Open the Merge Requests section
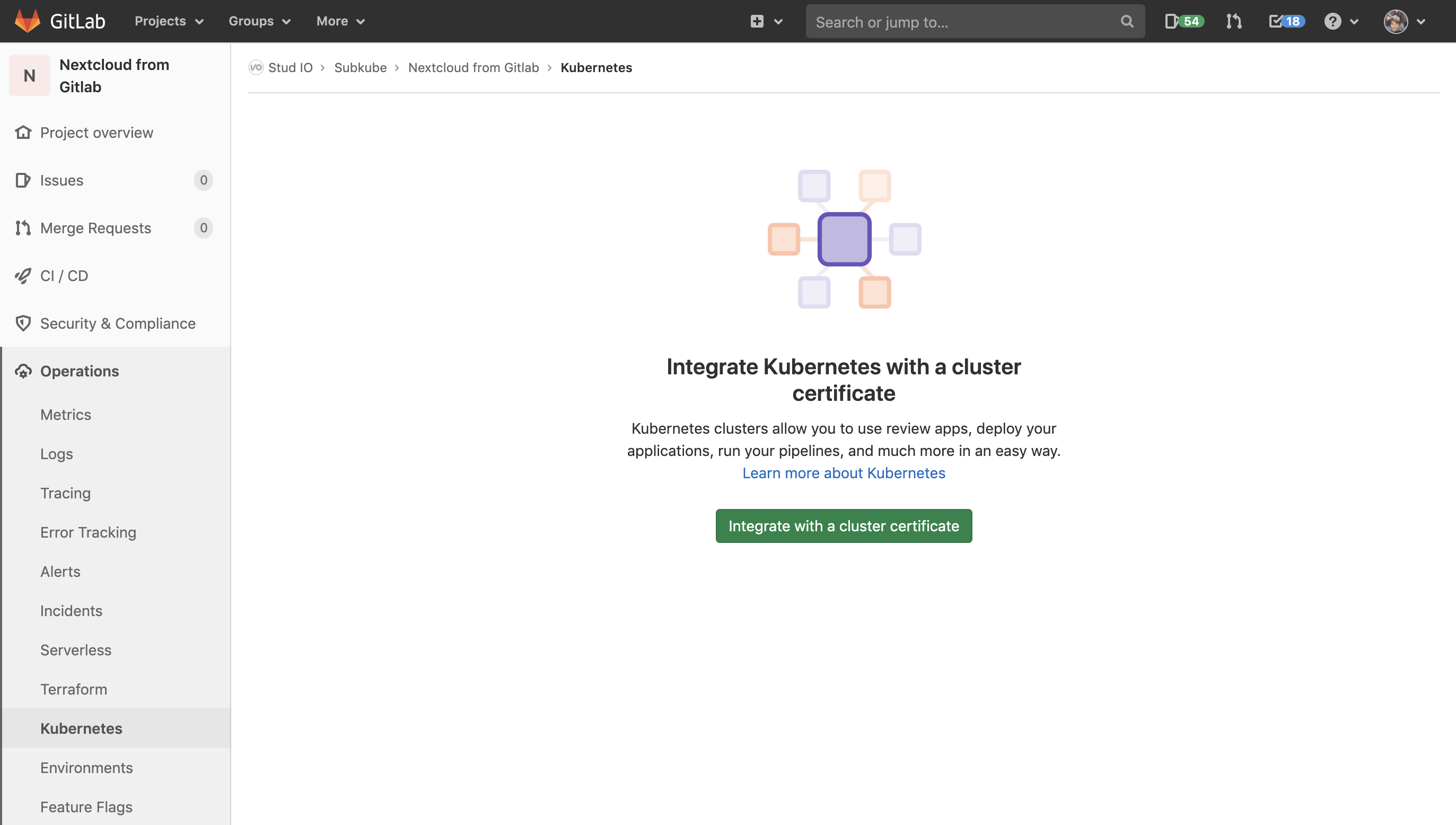This screenshot has width=1456, height=825. (x=95, y=228)
